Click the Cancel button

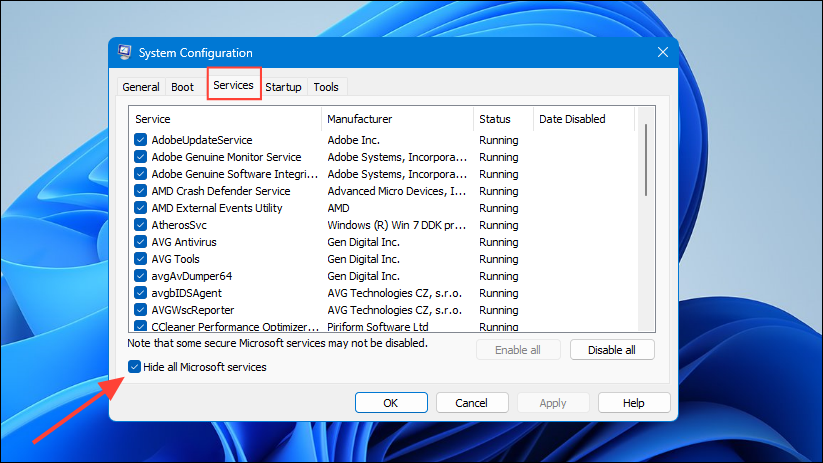(x=472, y=403)
